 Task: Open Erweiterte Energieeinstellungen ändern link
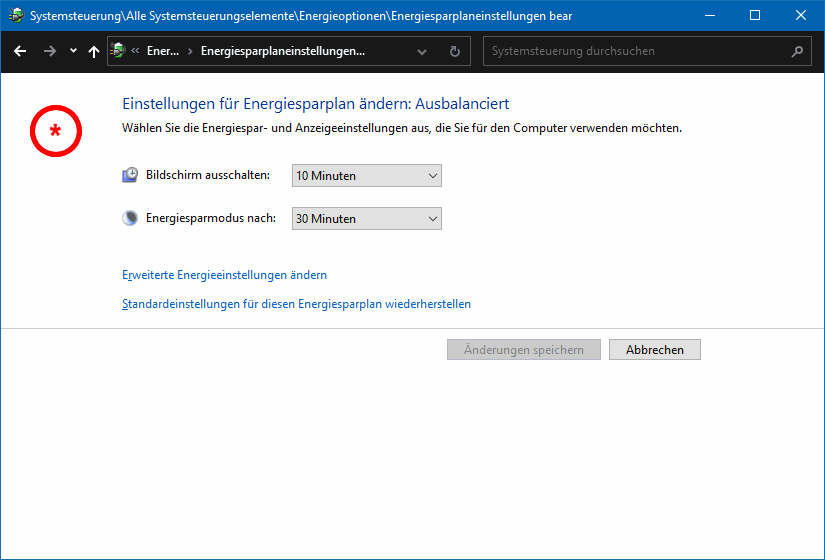(x=224, y=275)
